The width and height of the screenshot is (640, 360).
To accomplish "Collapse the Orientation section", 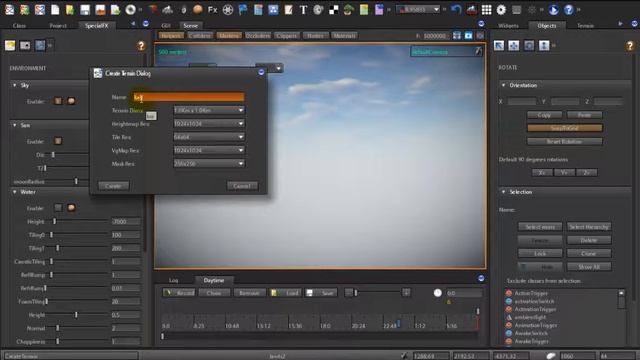I will point(503,85).
